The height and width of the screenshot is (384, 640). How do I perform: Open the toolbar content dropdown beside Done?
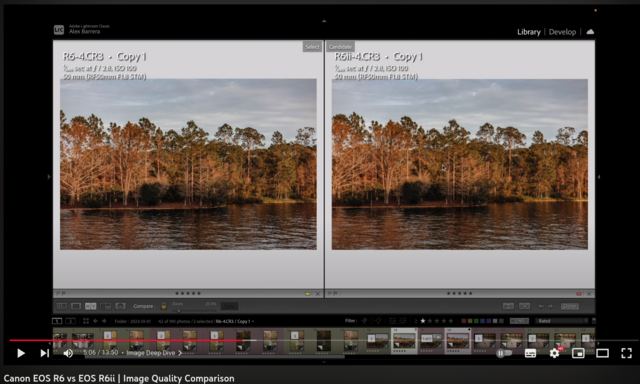tap(588, 306)
